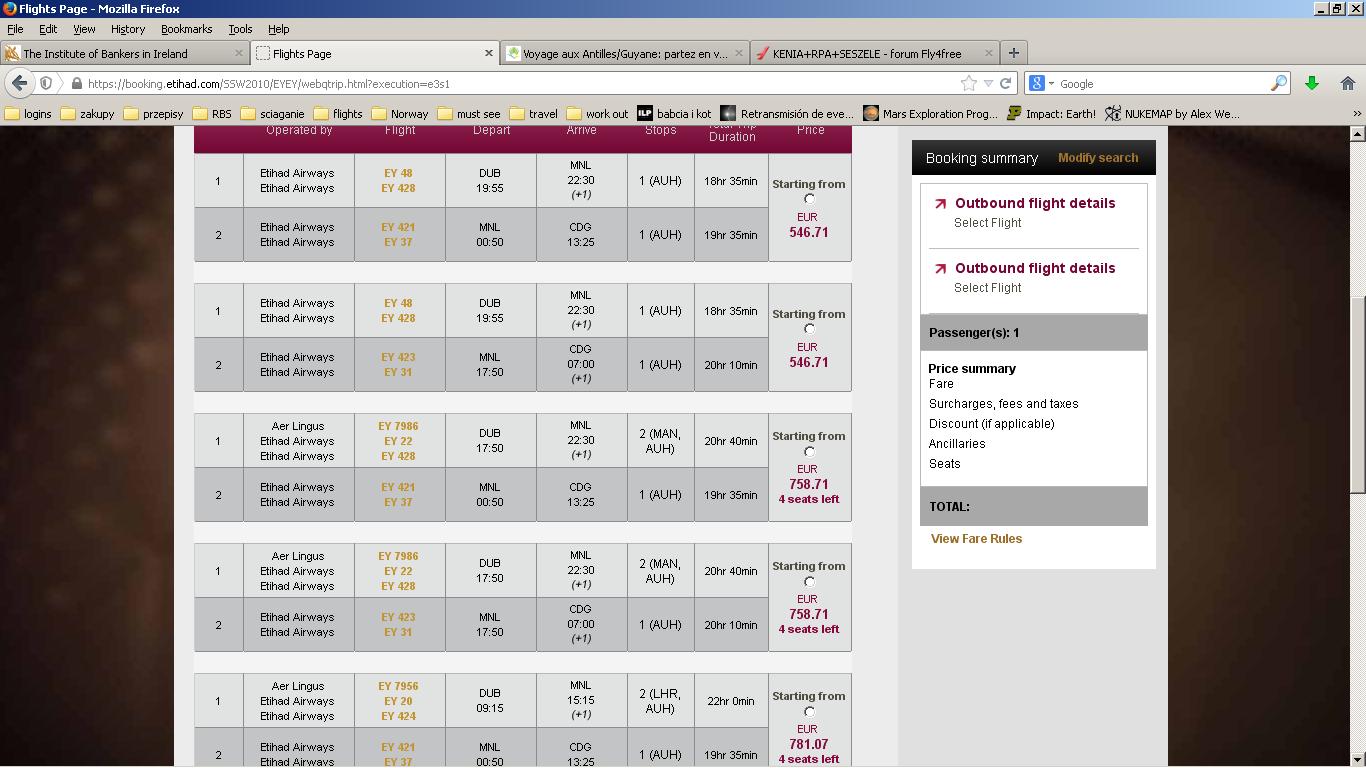Screen dimensions: 1366x768
Task: Open a new tab with plus button
Action: pos(1013,53)
